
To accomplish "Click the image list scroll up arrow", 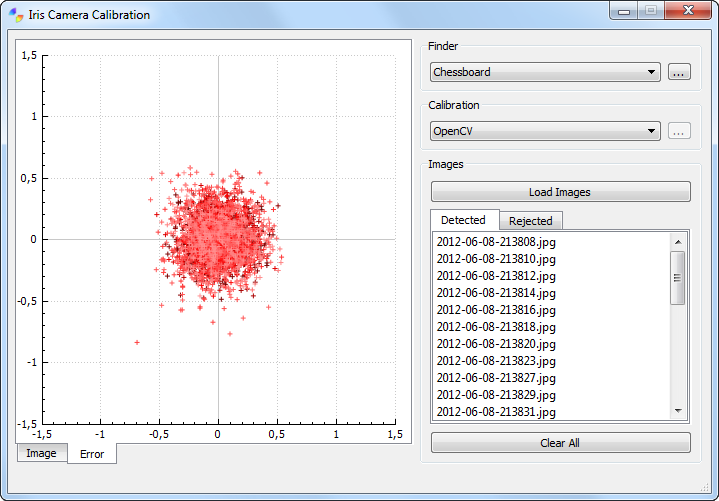I will pos(678,242).
